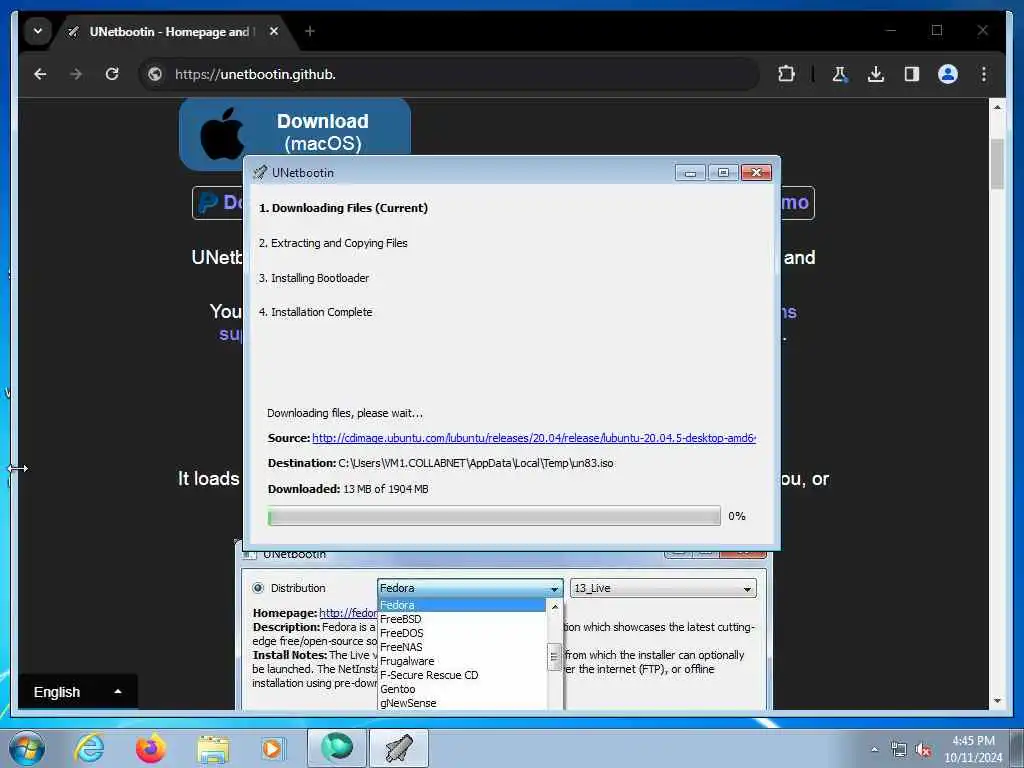This screenshot has width=1024, height=768.
Task: Reload the UNetbootin page
Action: [112, 74]
